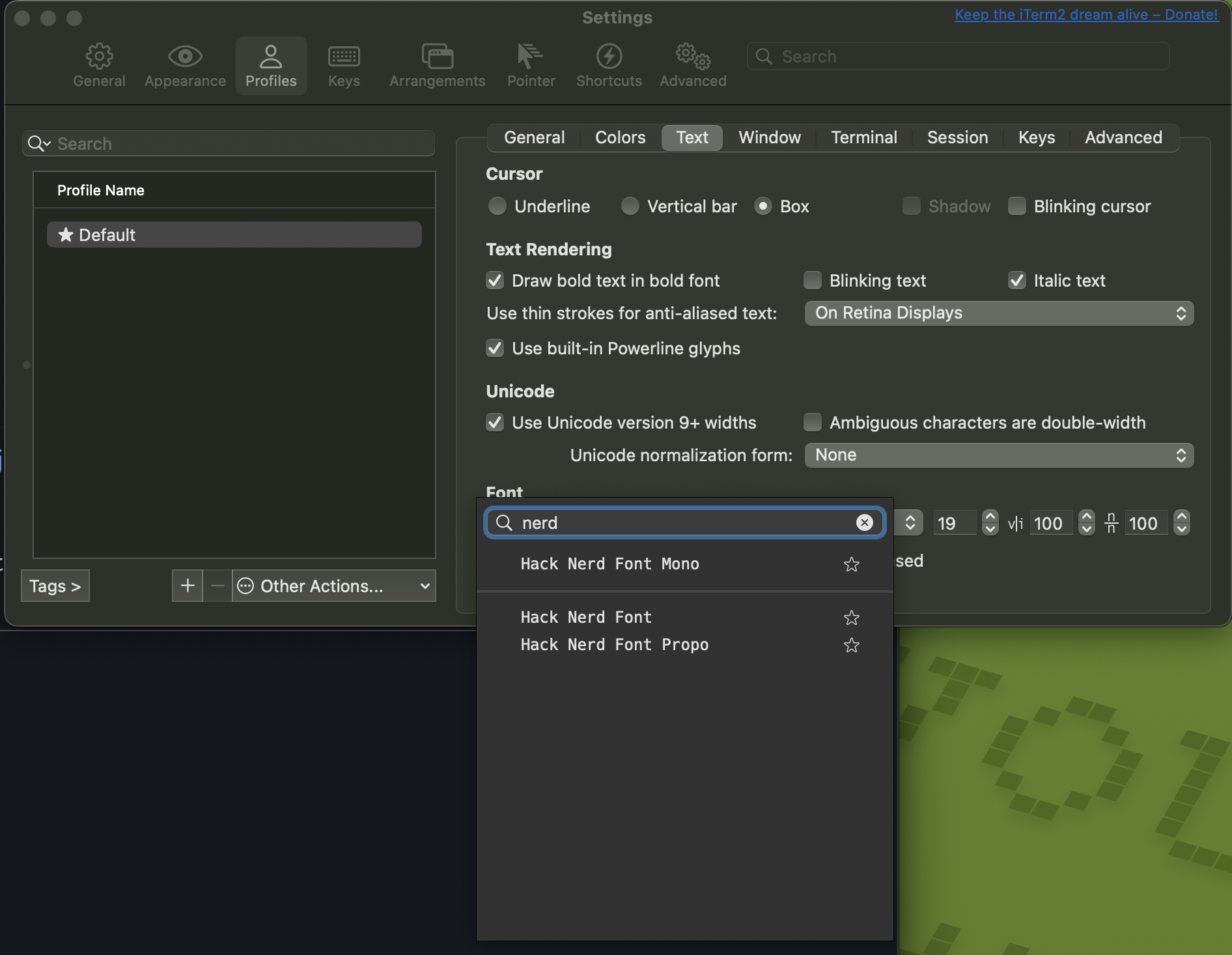Select Underline cursor type

[x=497, y=206]
